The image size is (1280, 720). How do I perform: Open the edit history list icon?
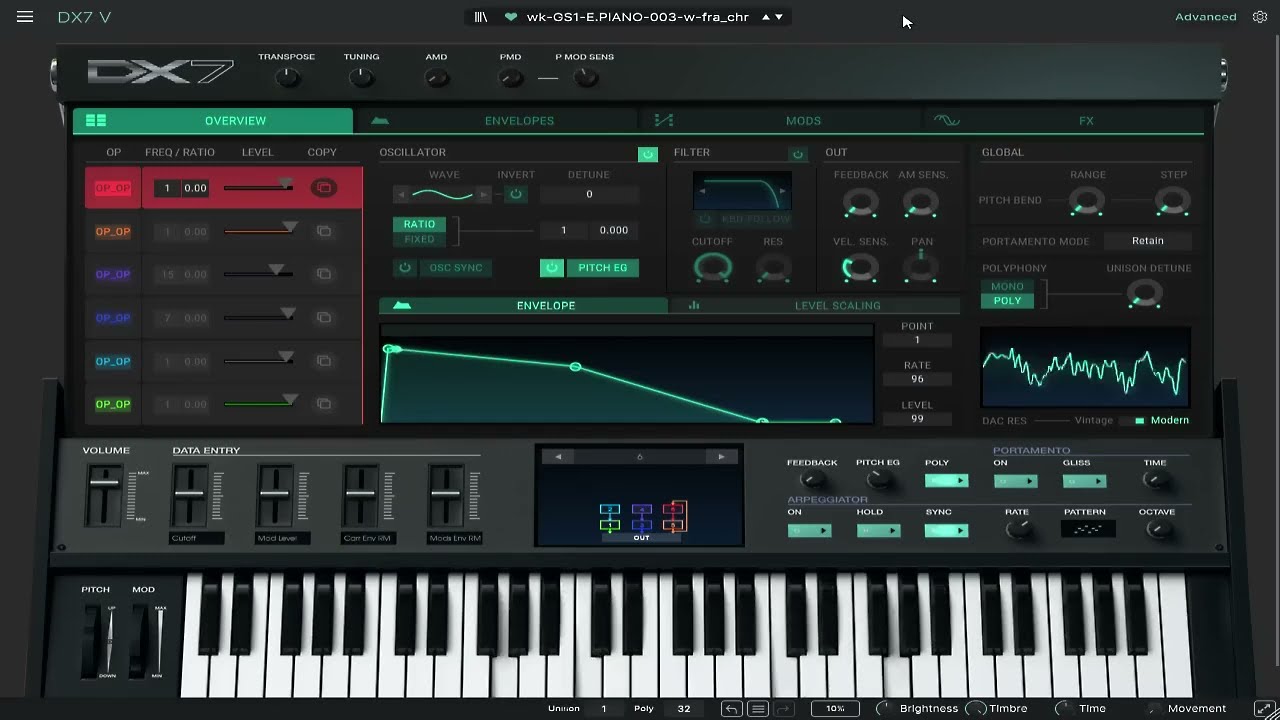[x=758, y=709]
